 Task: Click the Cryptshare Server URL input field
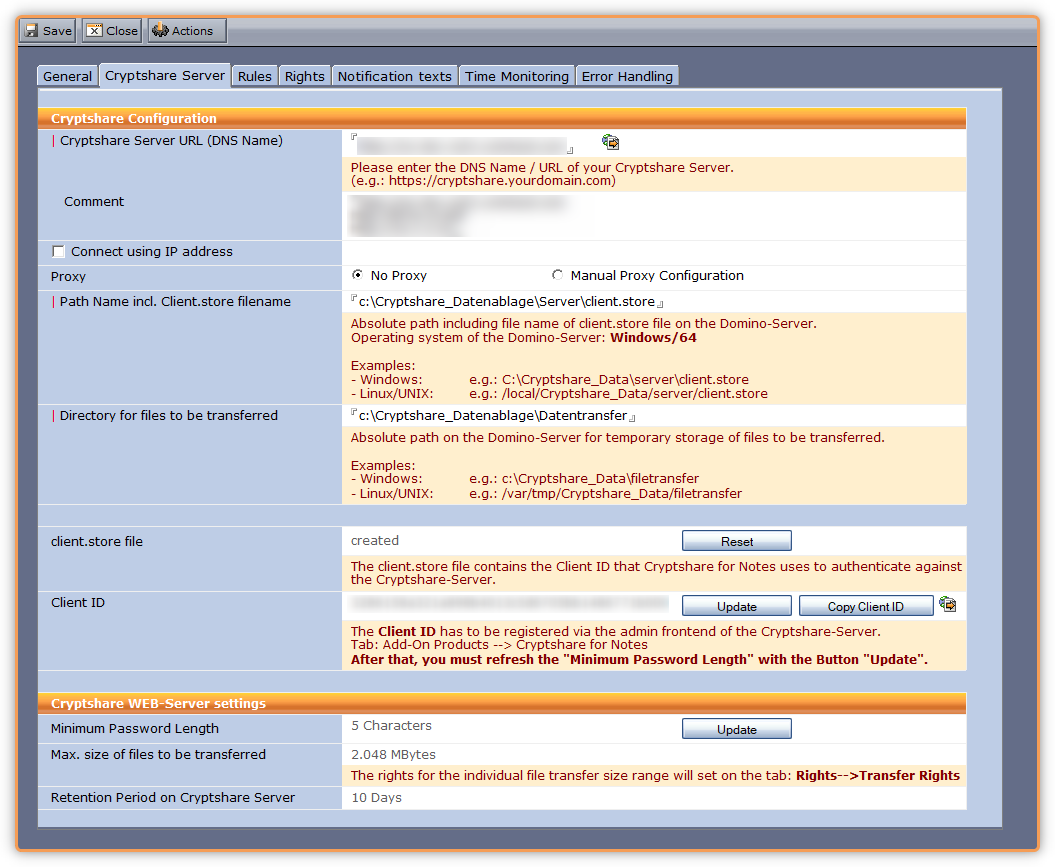(462, 145)
